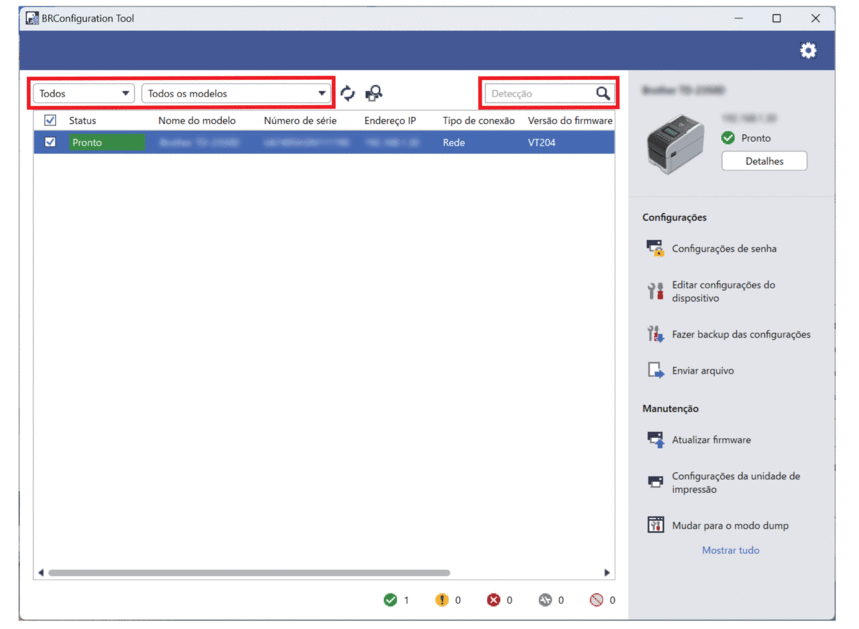Select Mudar para o modo dump
859x629 pixels.
tap(730, 525)
